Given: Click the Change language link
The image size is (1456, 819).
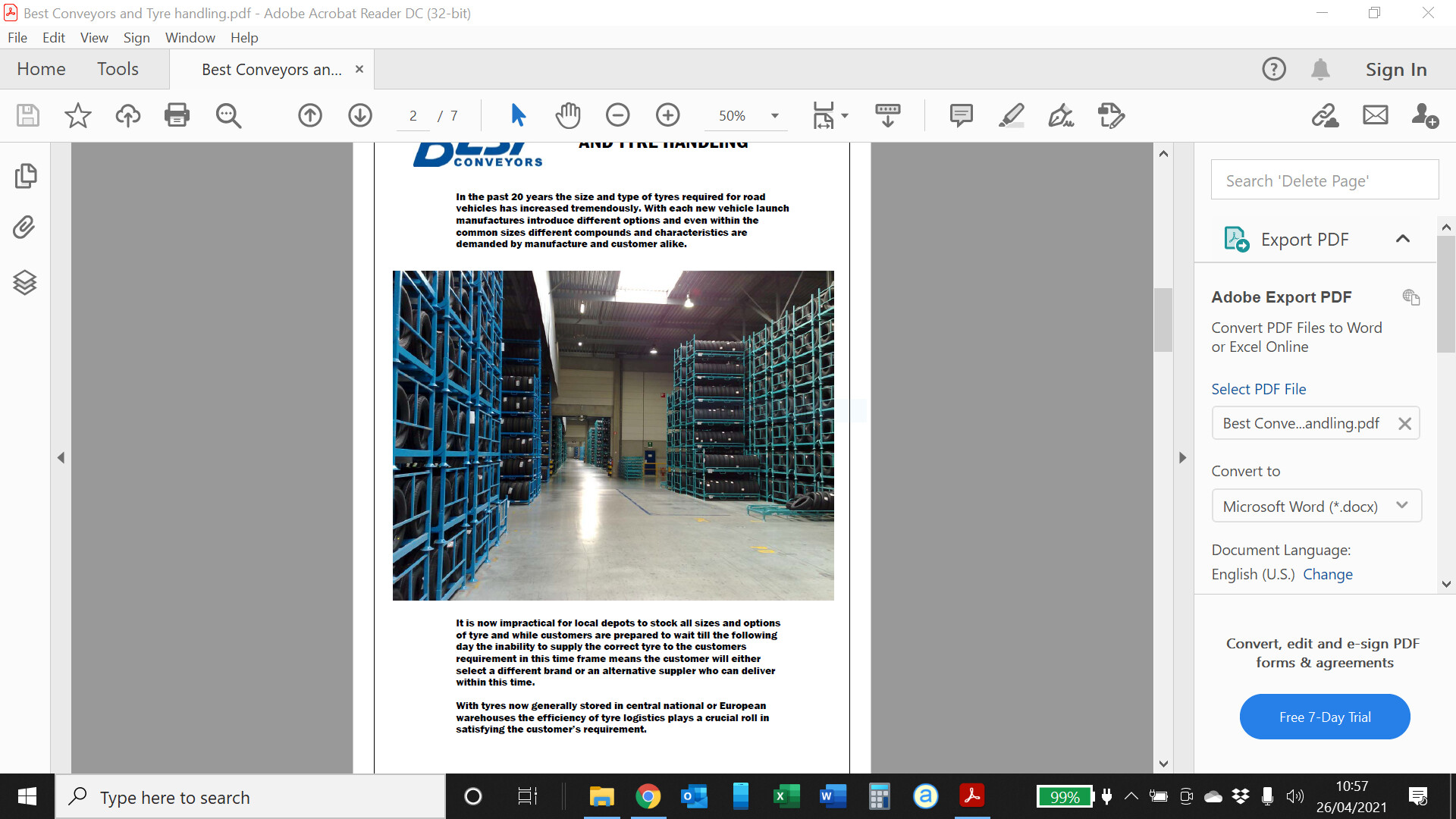Looking at the screenshot, I should 1327,574.
